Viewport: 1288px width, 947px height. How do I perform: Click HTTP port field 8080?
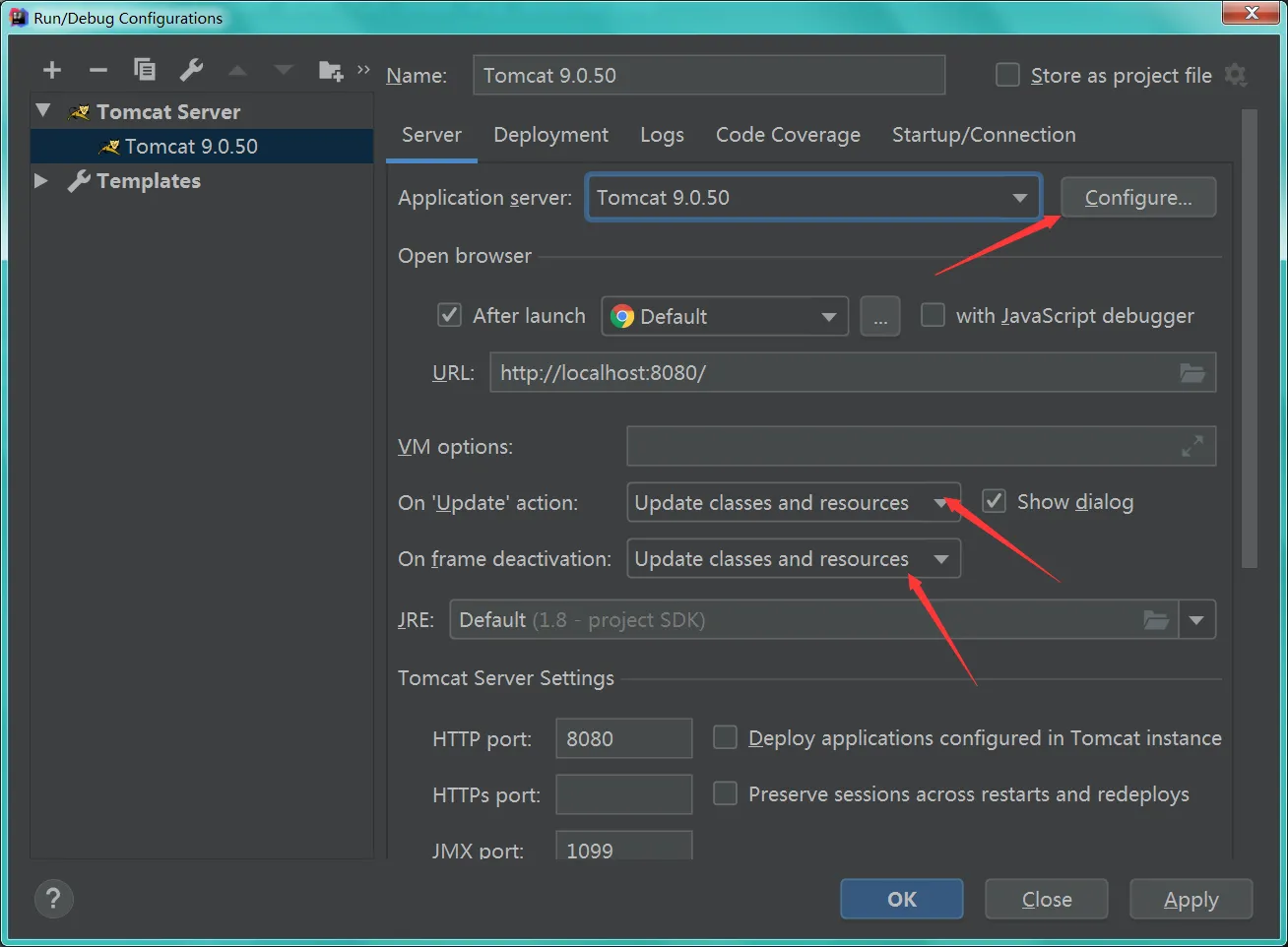pos(624,738)
